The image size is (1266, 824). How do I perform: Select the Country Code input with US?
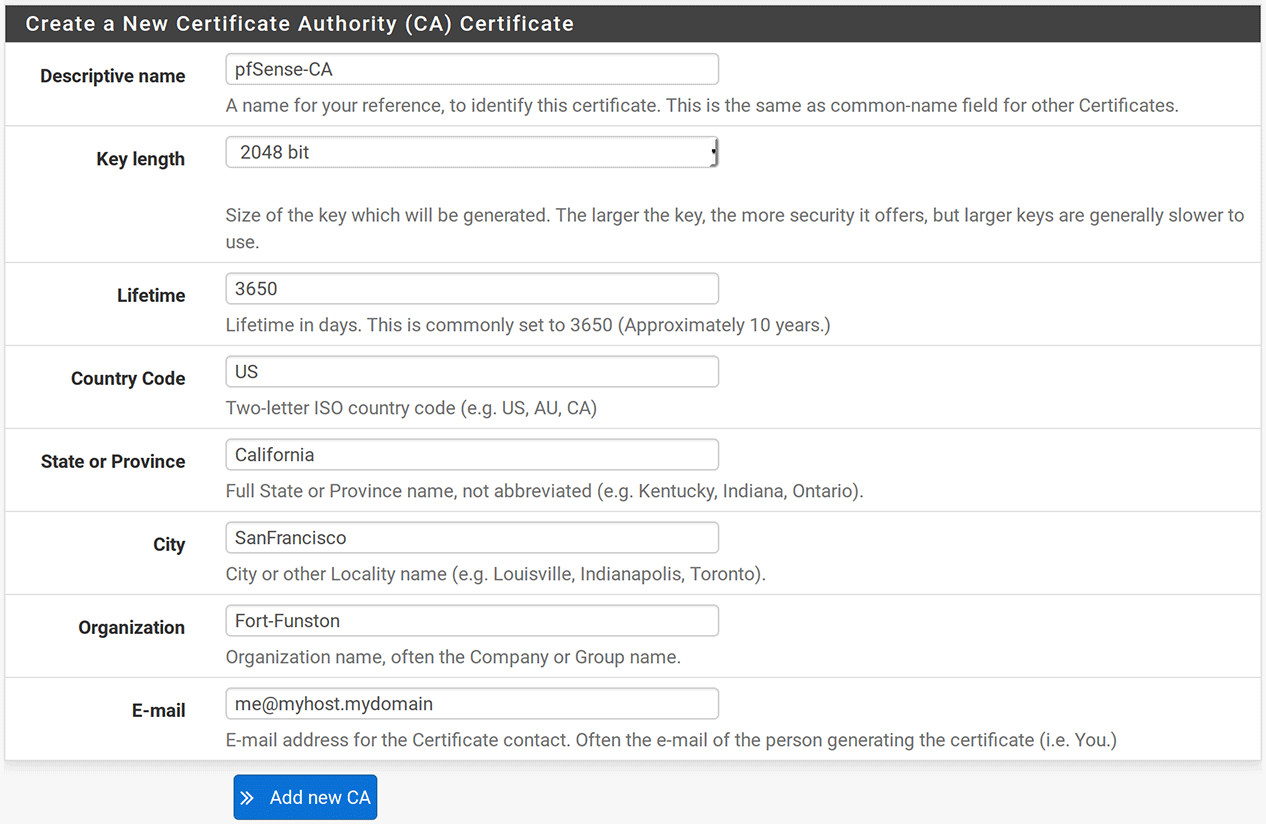point(471,372)
